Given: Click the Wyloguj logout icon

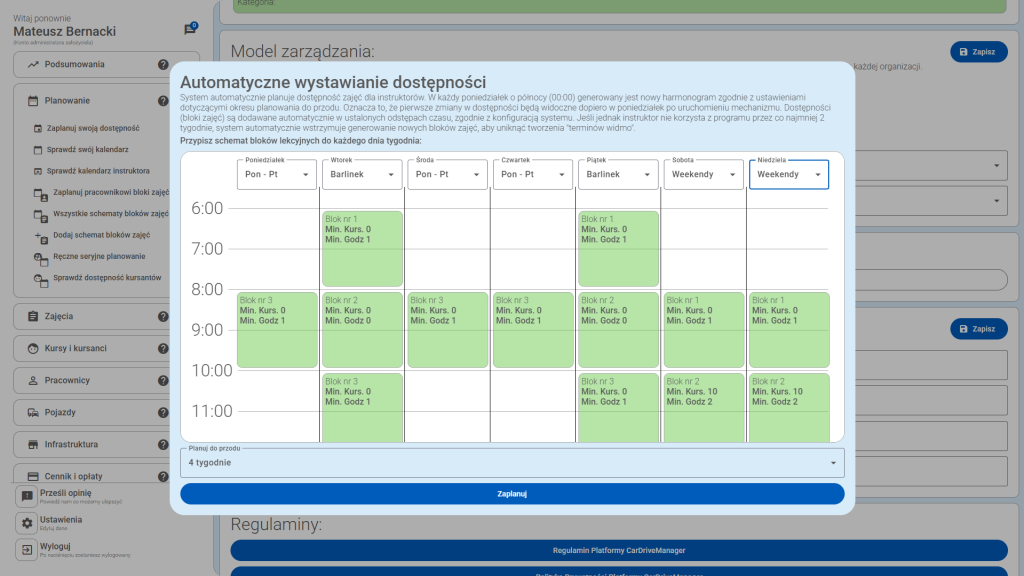Looking at the screenshot, I should click(x=27, y=550).
